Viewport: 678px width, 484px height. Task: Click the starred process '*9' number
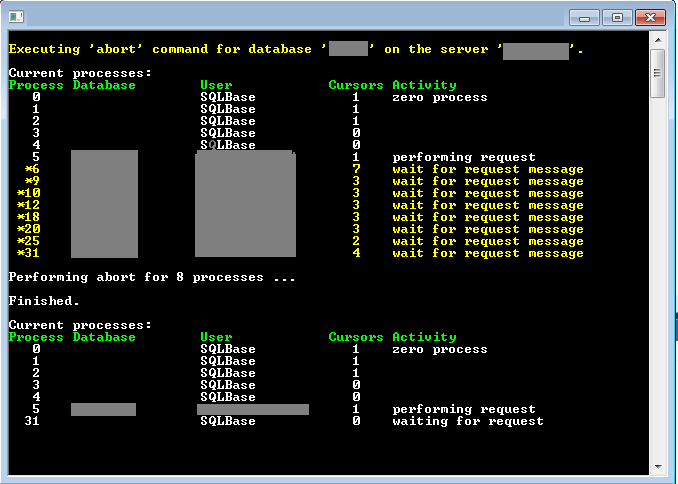[32, 181]
